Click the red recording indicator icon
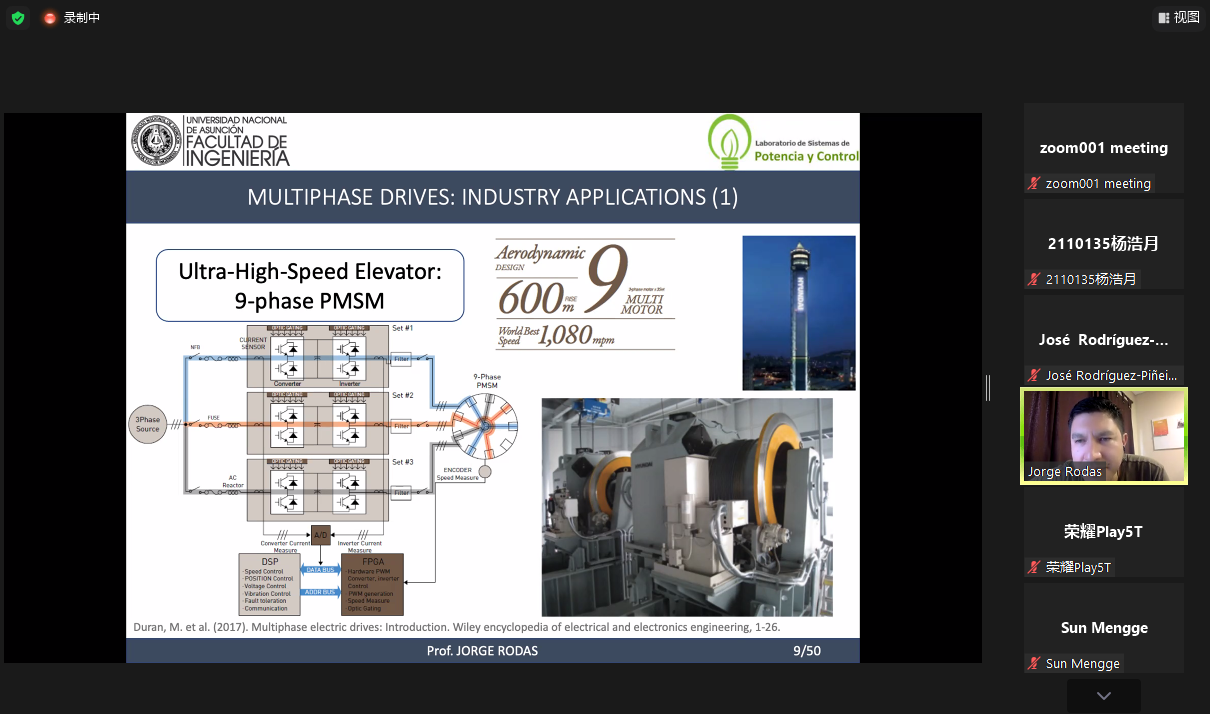The width and height of the screenshot is (1210, 714). tap(50, 18)
